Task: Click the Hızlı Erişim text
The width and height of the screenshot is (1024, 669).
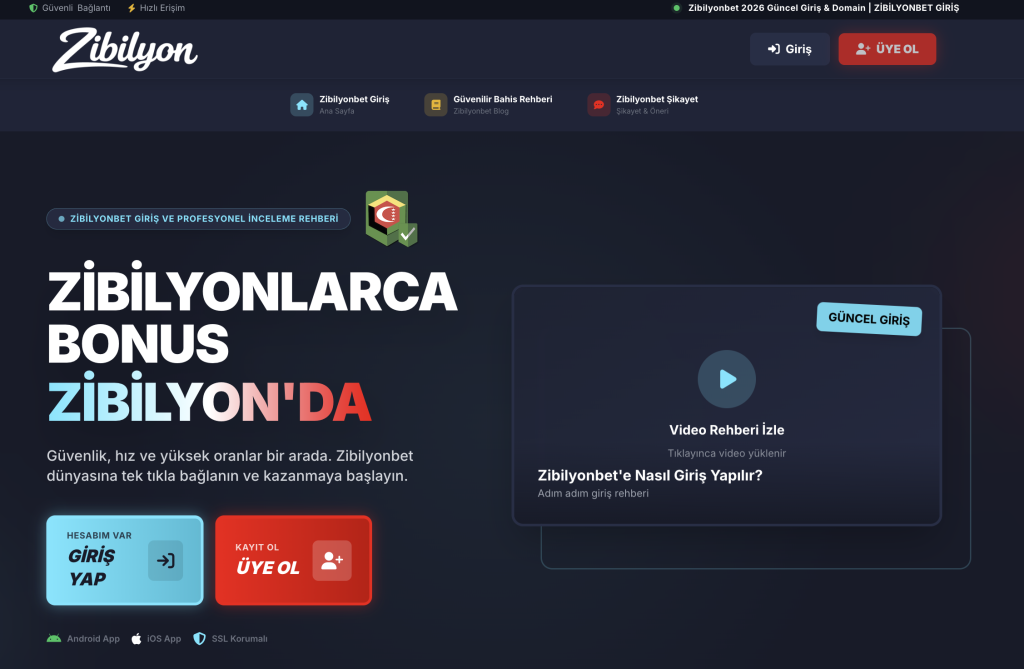Action: (x=162, y=8)
